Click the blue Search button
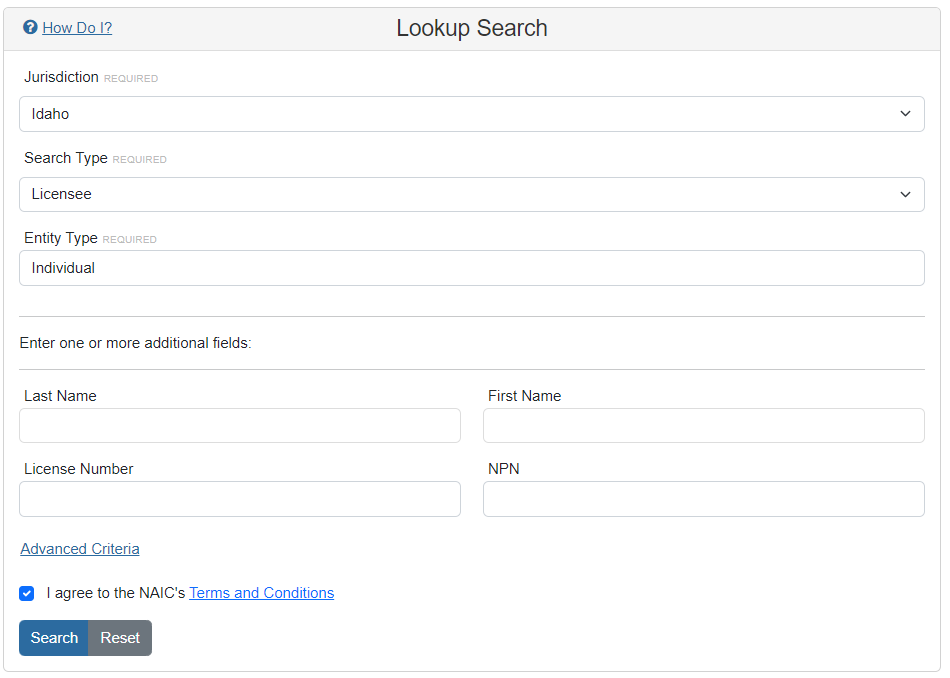This screenshot has height=678, width=950. (54, 638)
